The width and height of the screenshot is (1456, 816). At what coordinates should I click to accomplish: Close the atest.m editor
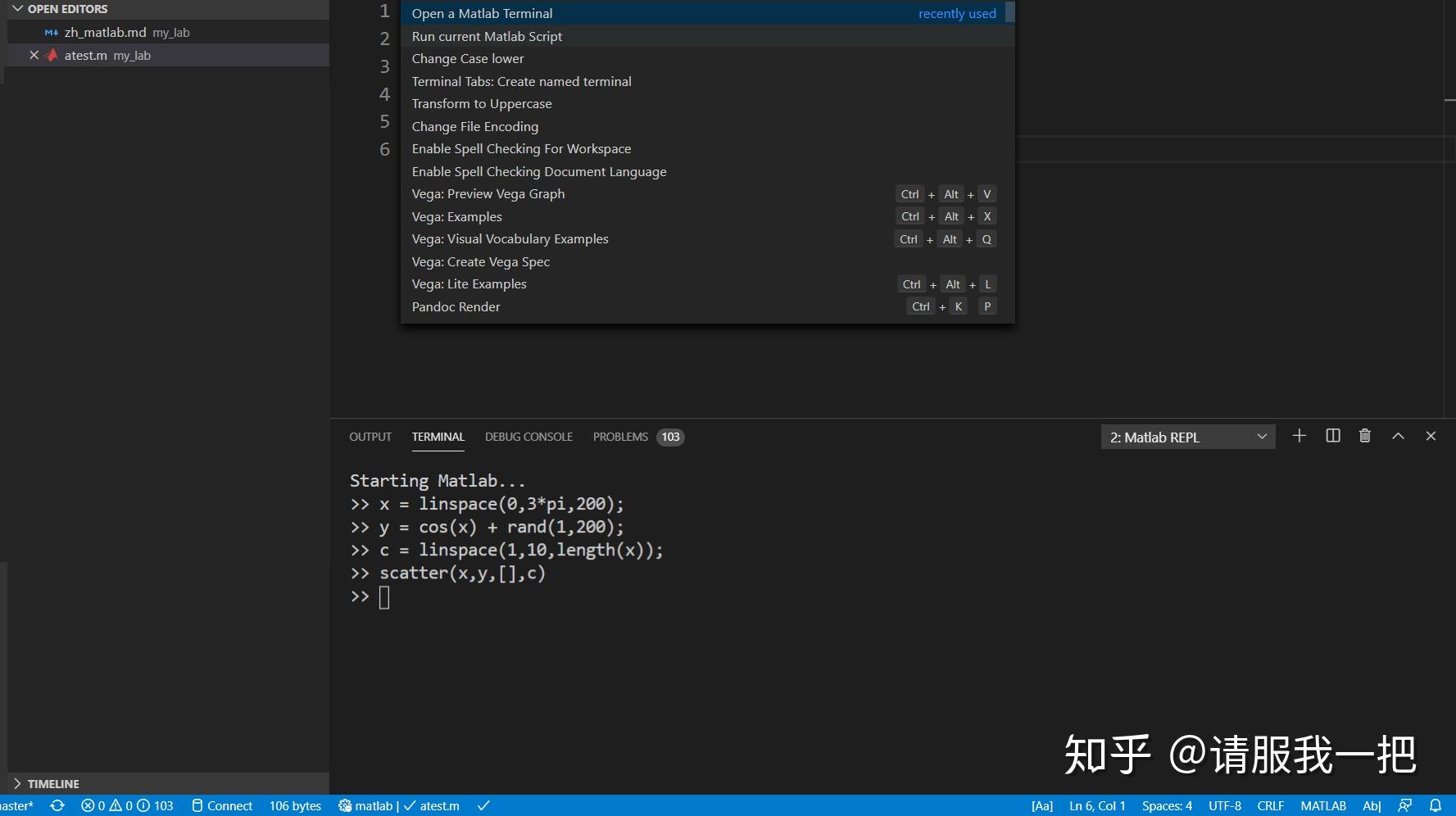click(34, 55)
